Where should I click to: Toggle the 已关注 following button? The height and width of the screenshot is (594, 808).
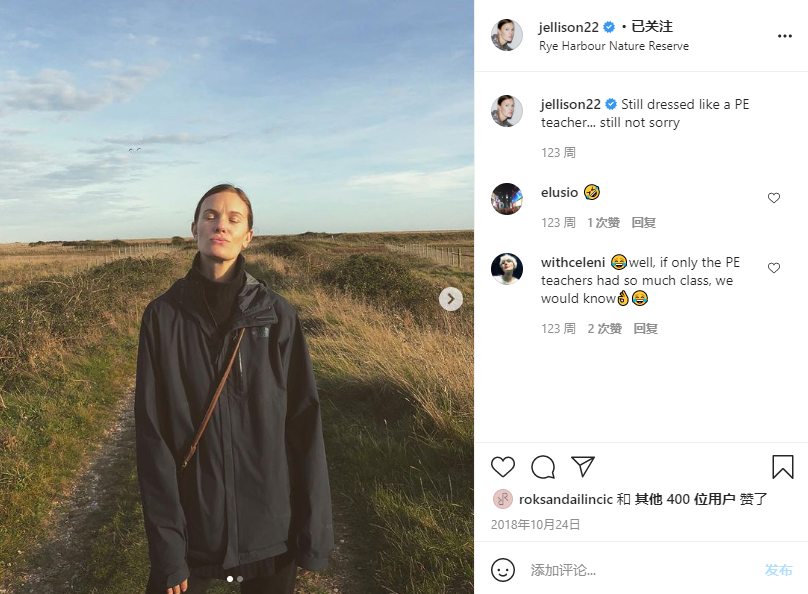[652, 27]
